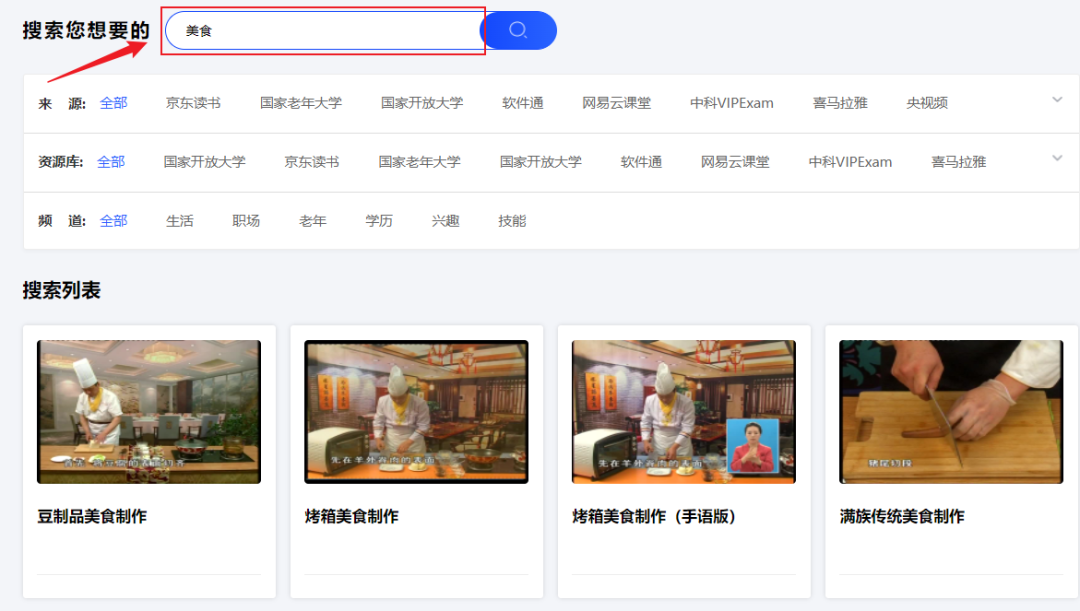The height and width of the screenshot is (611, 1080).
Task: Focus the search box containing 美食
Action: pos(323,30)
